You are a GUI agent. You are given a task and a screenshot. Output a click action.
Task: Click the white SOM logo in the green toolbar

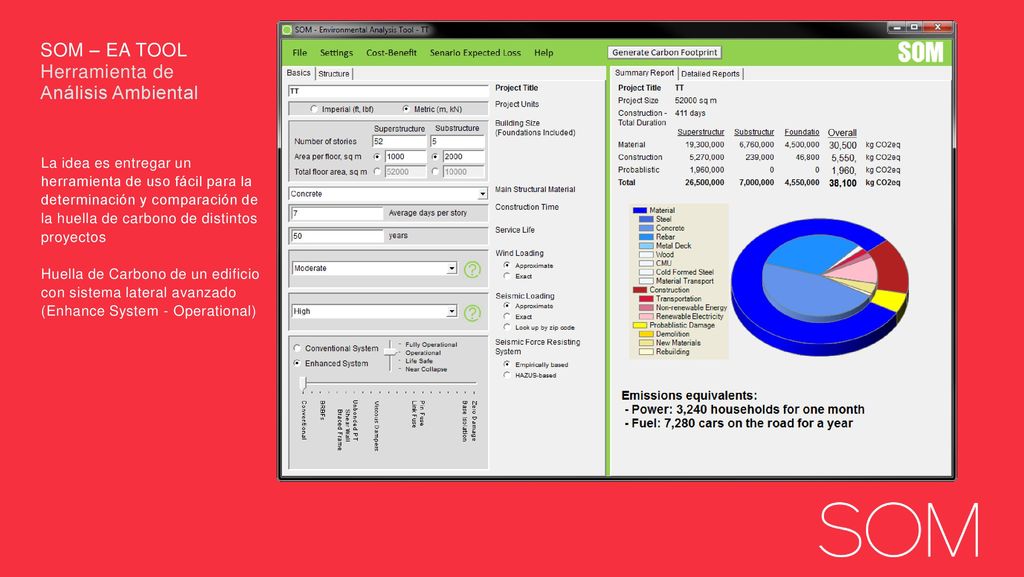[920, 52]
